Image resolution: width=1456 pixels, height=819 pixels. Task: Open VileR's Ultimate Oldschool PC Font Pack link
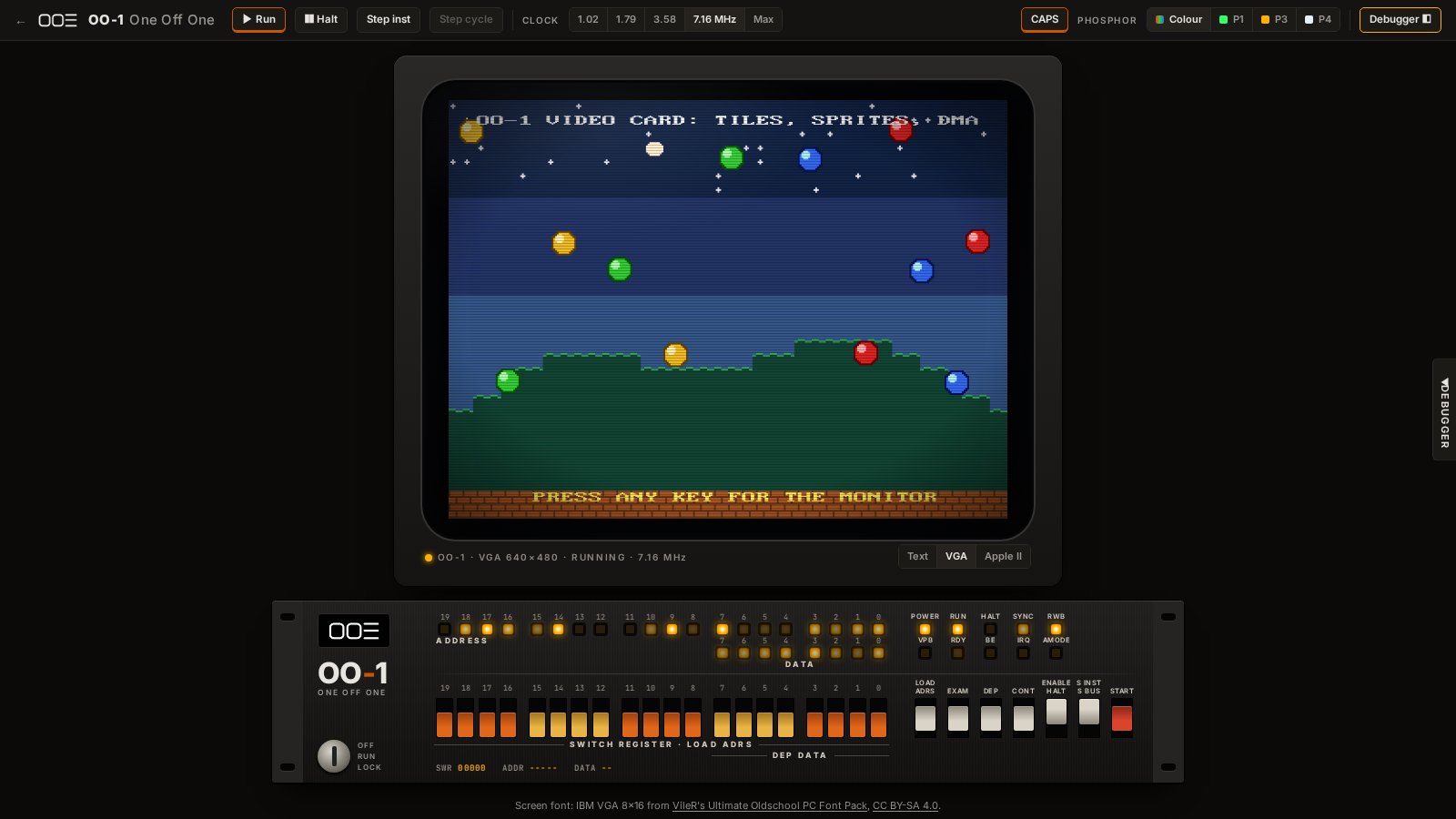pos(770,805)
